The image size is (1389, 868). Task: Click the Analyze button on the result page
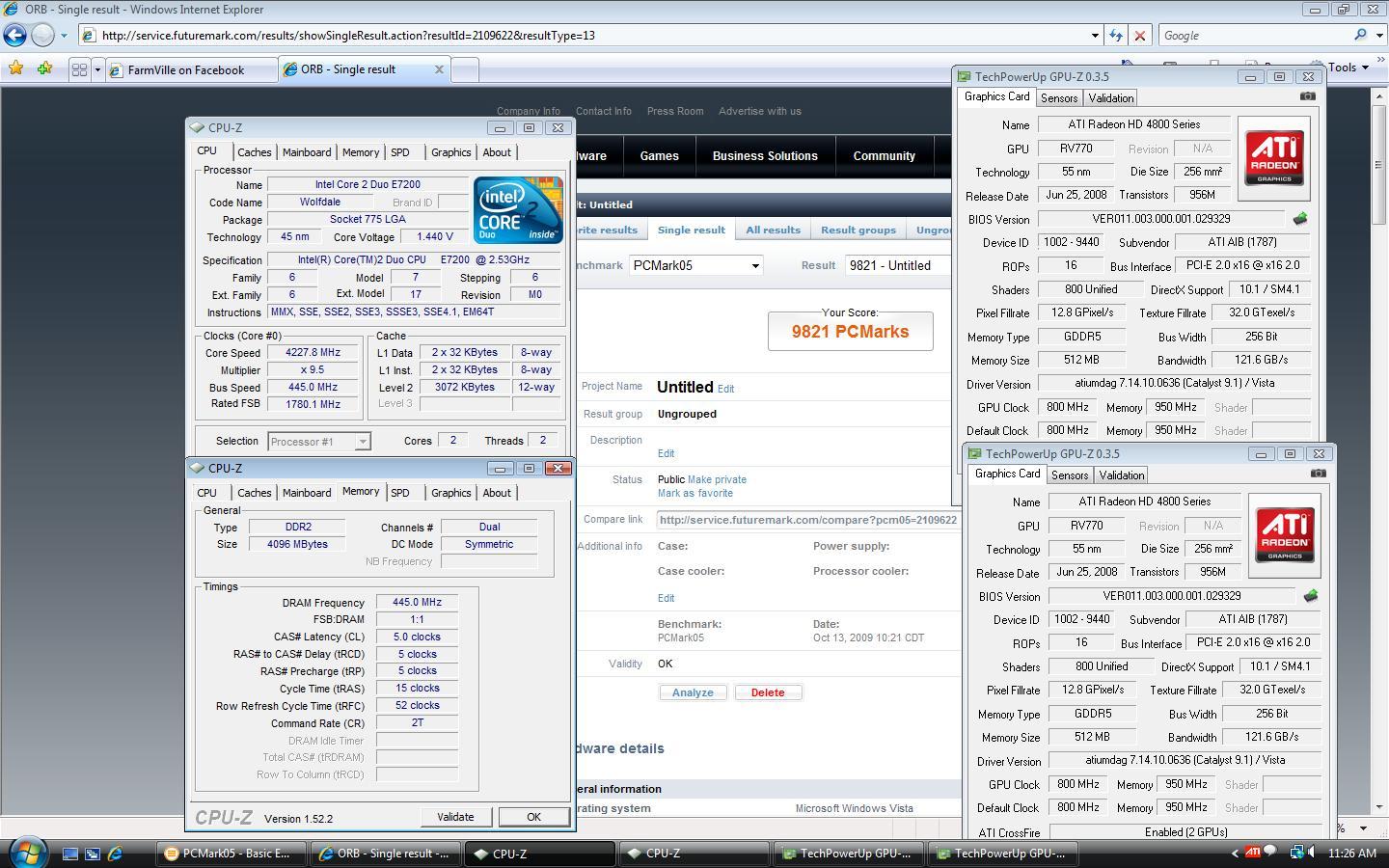[x=693, y=692]
